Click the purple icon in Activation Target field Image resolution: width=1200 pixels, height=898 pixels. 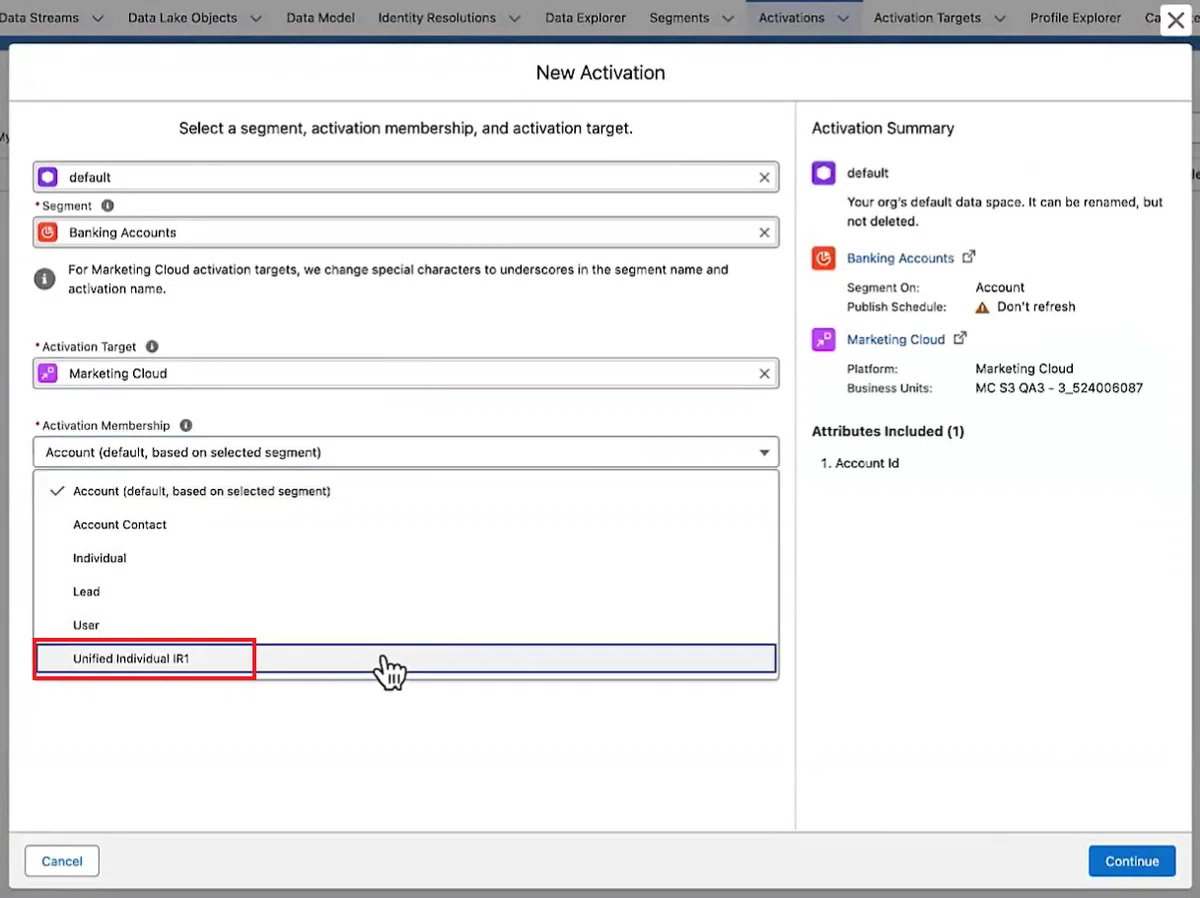[x=48, y=373]
